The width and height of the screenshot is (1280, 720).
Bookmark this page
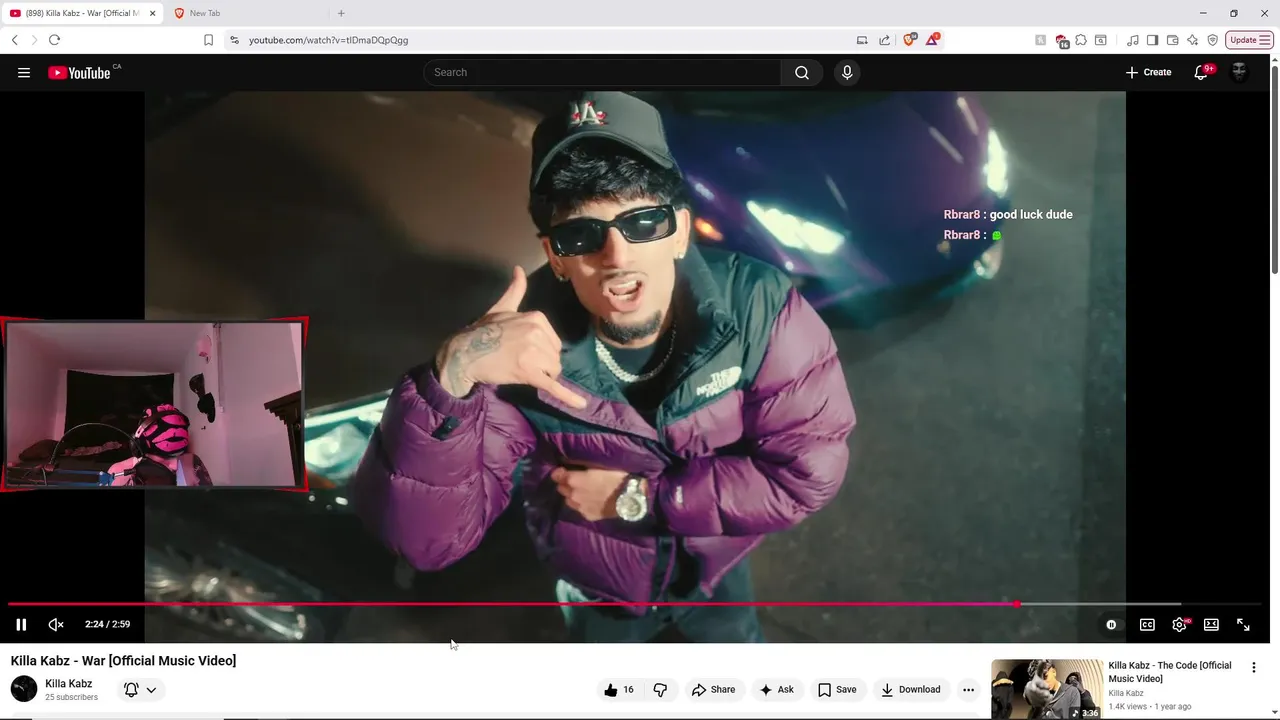coord(208,40)
